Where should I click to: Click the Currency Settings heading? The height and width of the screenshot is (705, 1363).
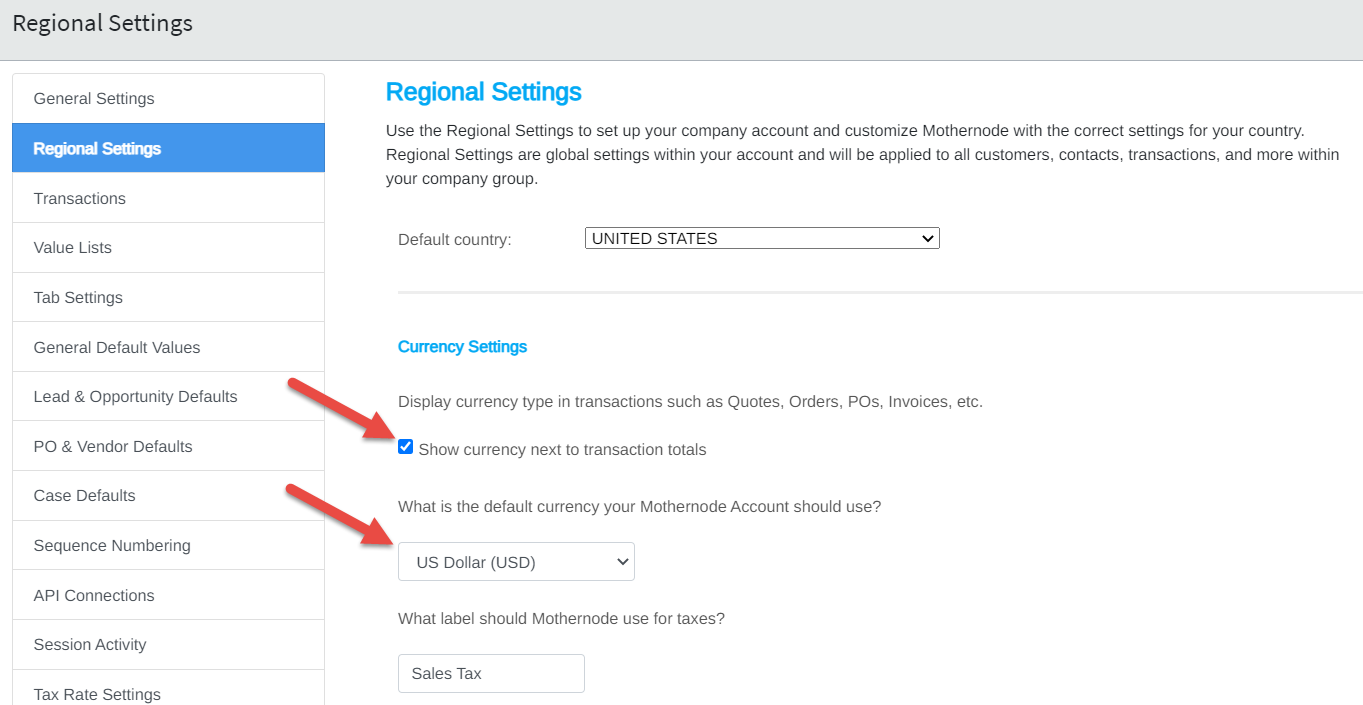tap(462, 346)
